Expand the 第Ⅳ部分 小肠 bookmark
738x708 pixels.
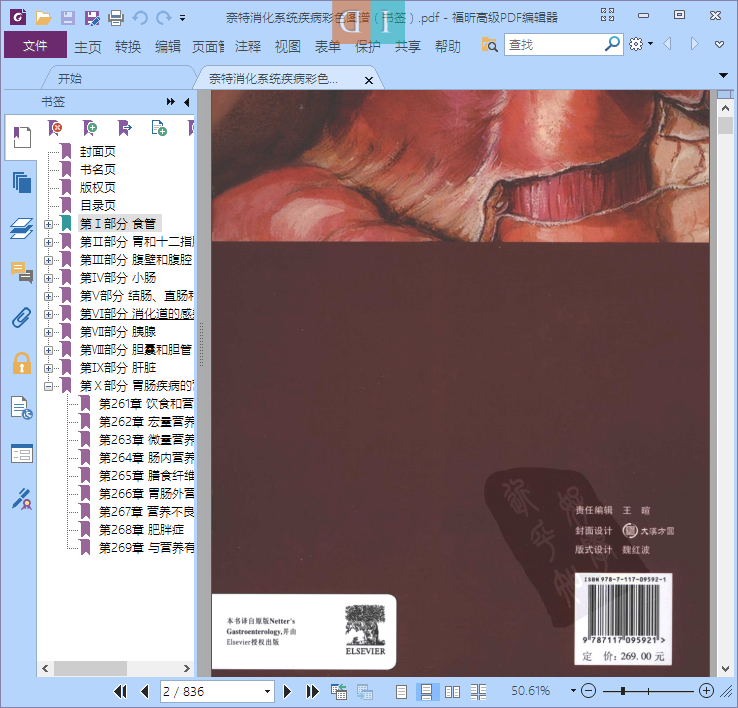click(x=48, y=278)
